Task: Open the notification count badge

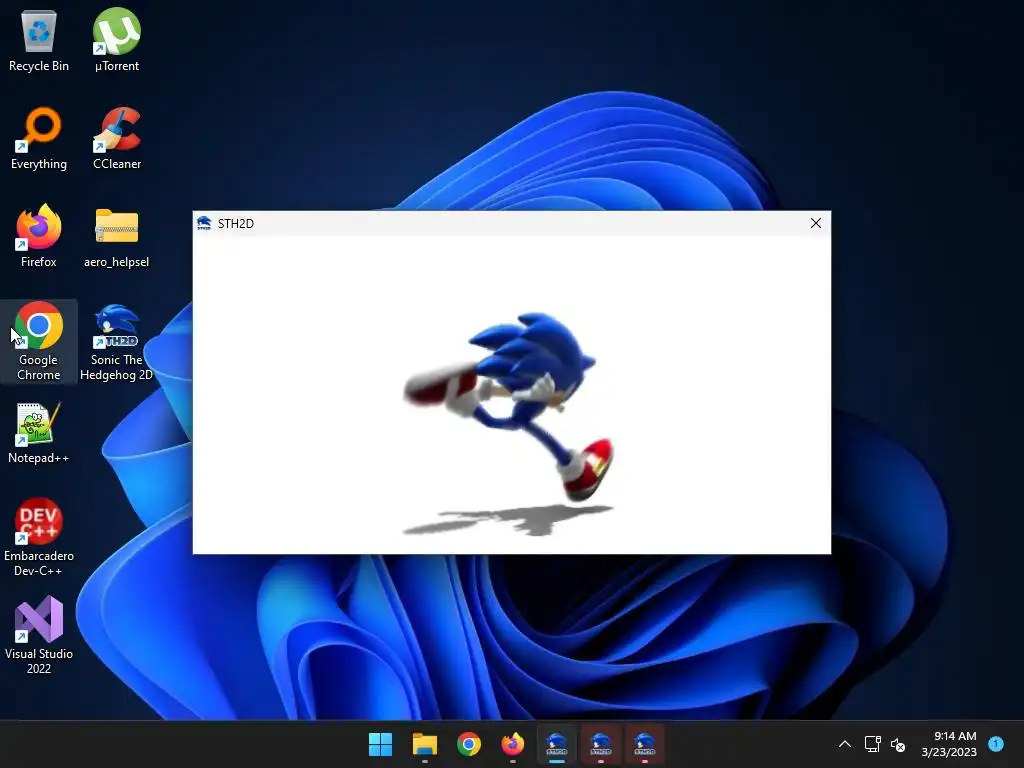Action: pos(996,744)
